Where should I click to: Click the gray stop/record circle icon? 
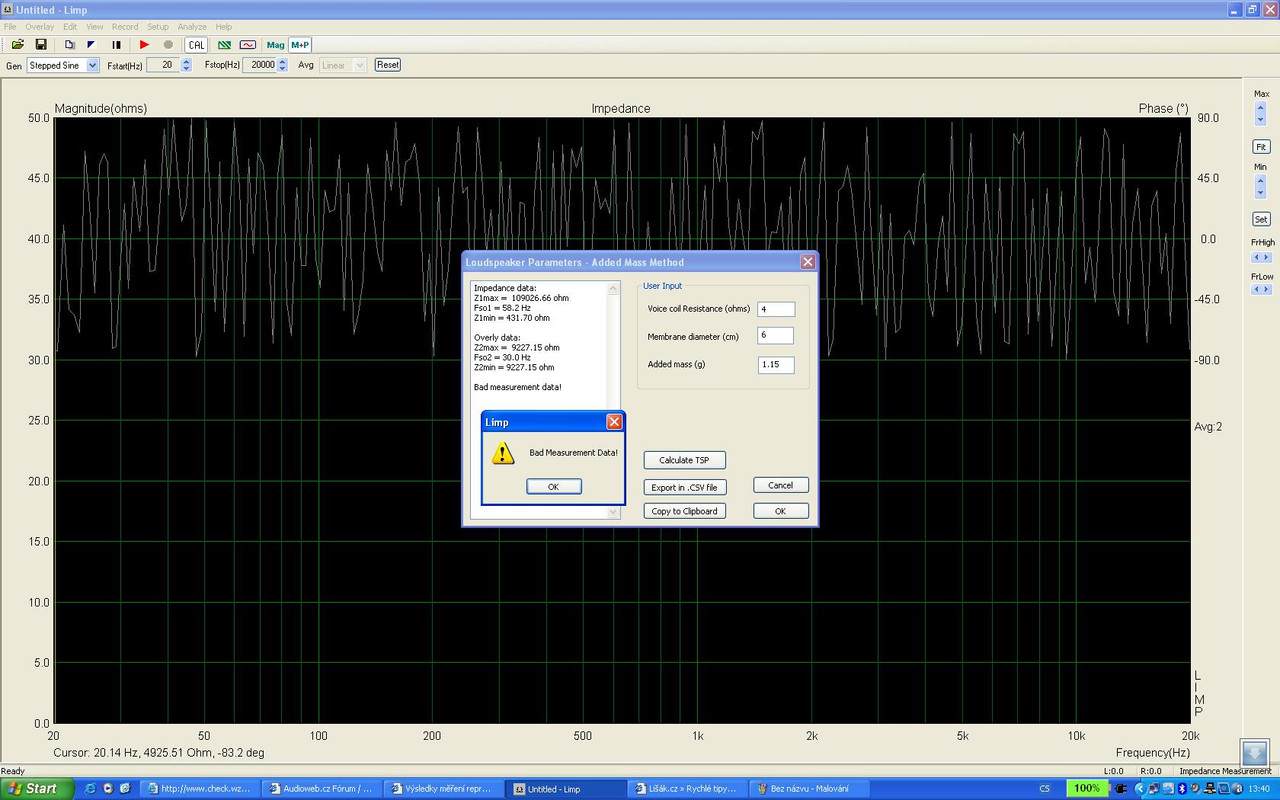coord(168,45)
